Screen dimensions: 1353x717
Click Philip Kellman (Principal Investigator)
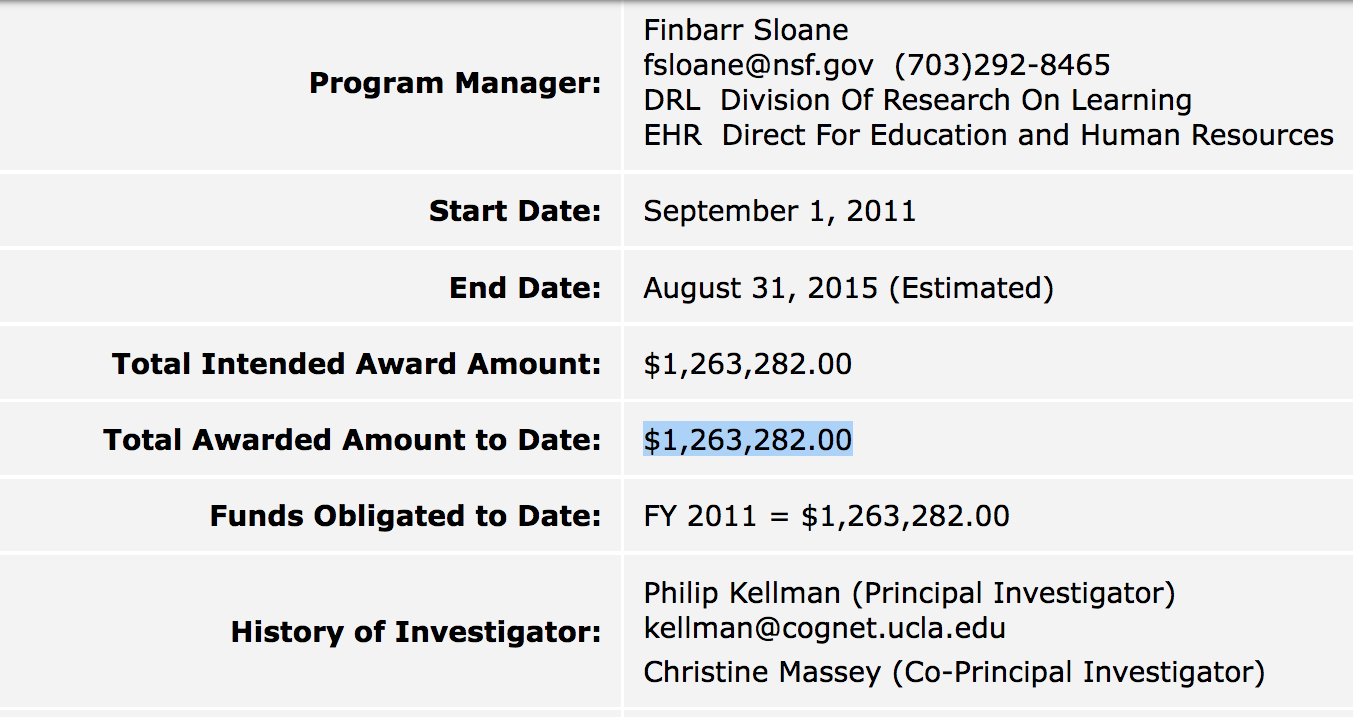[909, 593]
